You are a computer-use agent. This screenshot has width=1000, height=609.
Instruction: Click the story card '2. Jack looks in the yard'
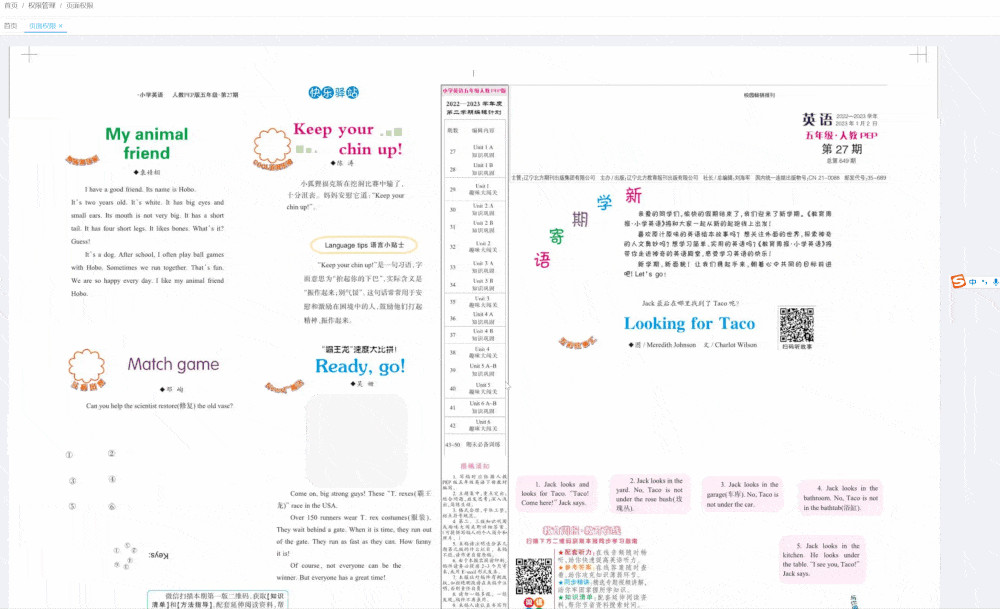[649, 494]
